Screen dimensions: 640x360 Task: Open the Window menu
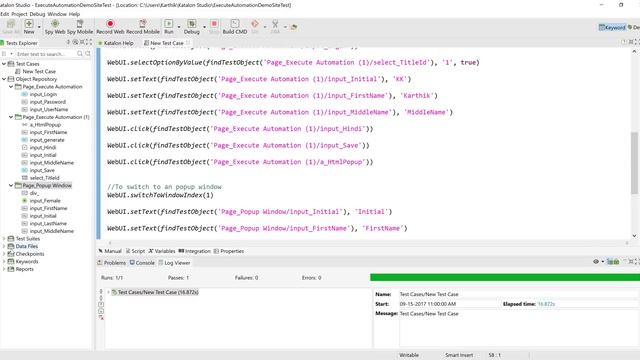tap(57, 14)
